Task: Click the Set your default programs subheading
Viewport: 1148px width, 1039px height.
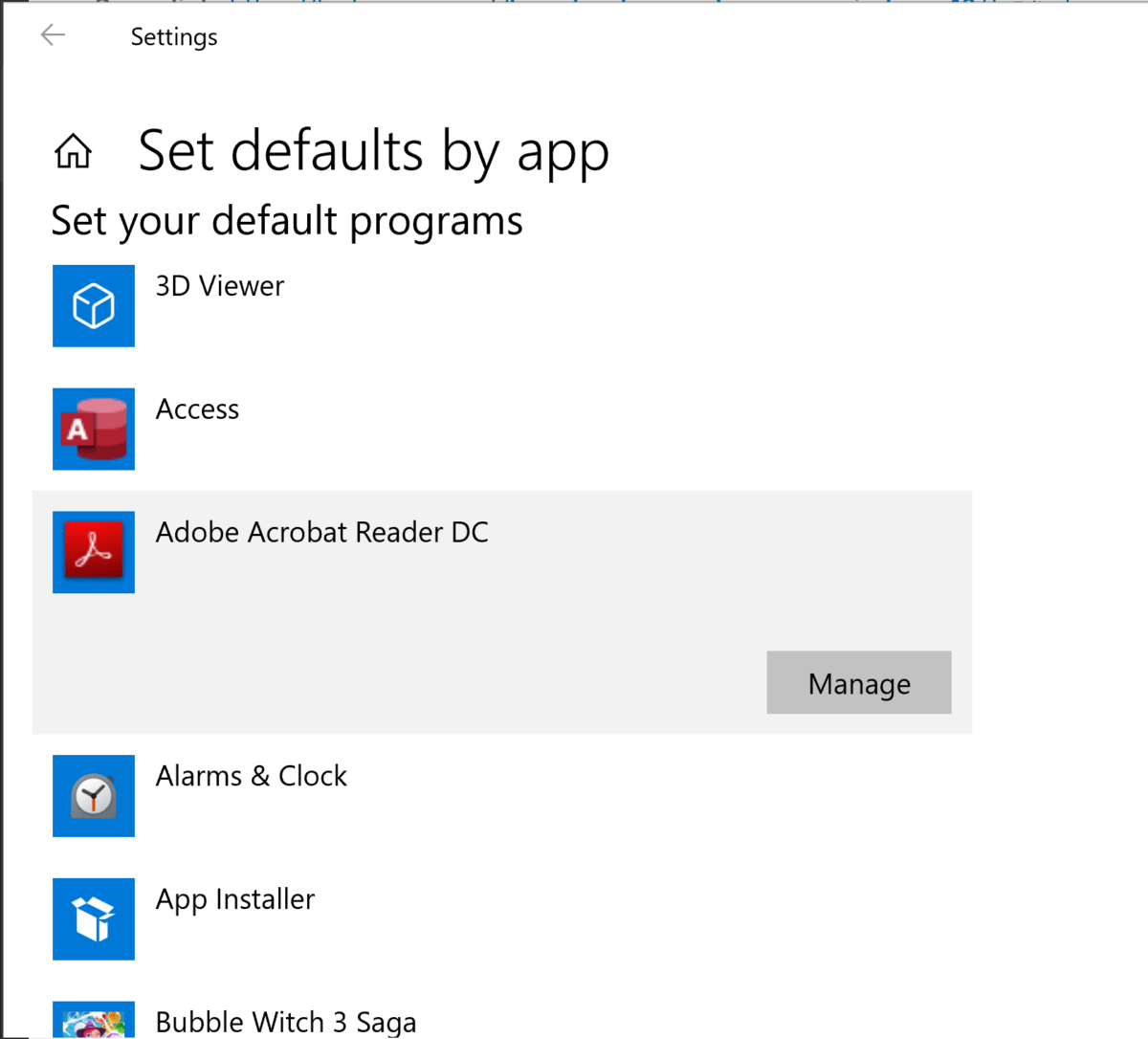Action: point(287,221)
